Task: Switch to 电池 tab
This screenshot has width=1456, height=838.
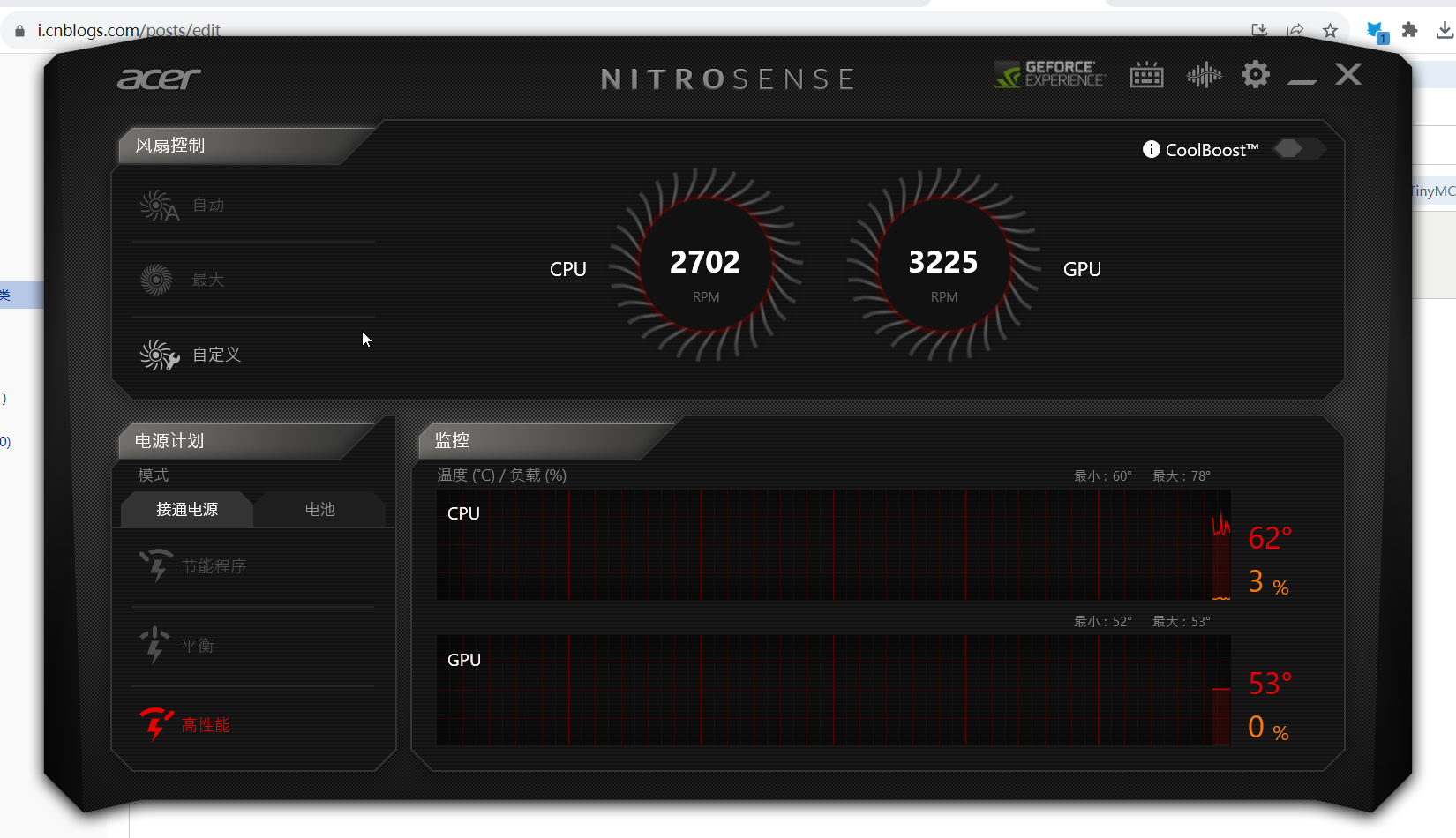Action: point(319,509)
